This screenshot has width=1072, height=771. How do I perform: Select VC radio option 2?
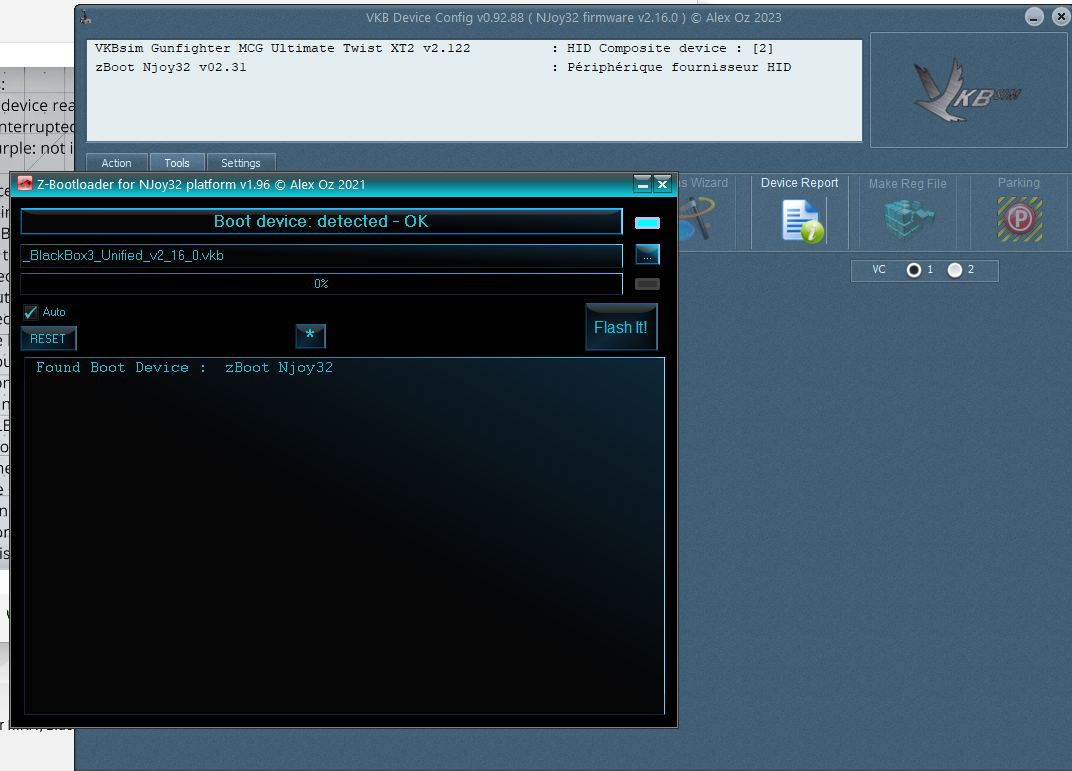[x=955, y=270]
